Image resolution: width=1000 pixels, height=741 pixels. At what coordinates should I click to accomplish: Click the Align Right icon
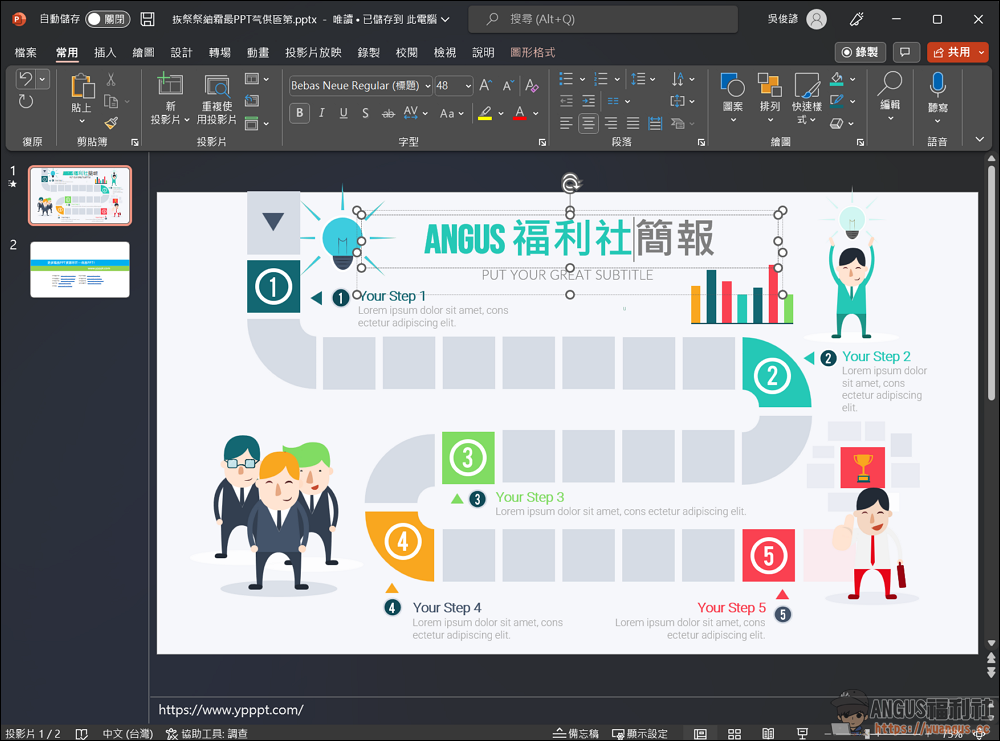pos(610,123)
